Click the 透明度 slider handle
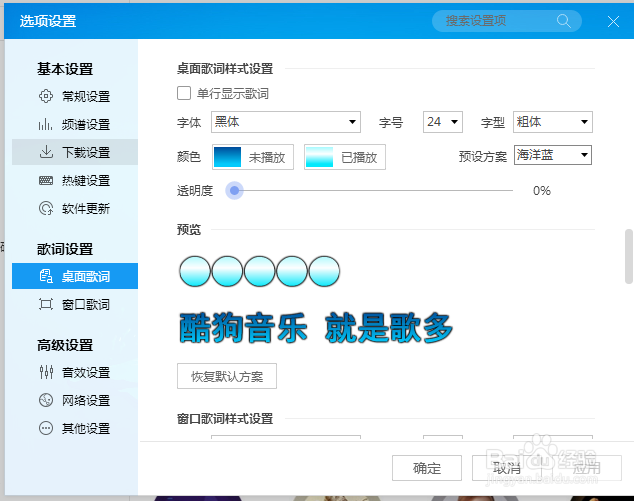634x501 pixels. [x=234, y=190]
